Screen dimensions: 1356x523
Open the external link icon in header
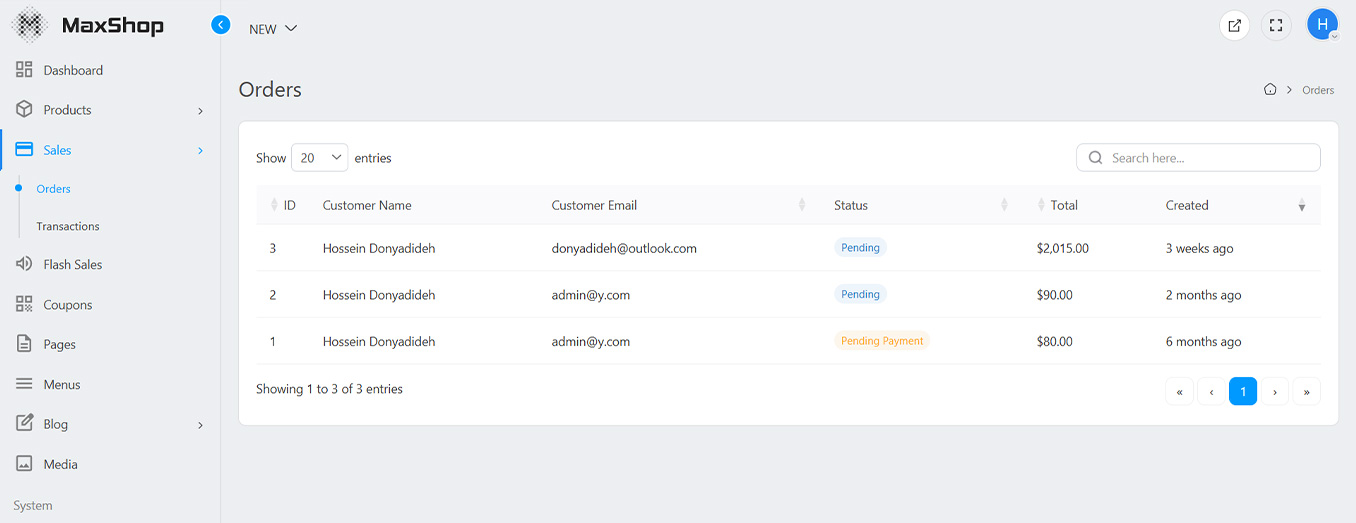[x=1234, y=26]
